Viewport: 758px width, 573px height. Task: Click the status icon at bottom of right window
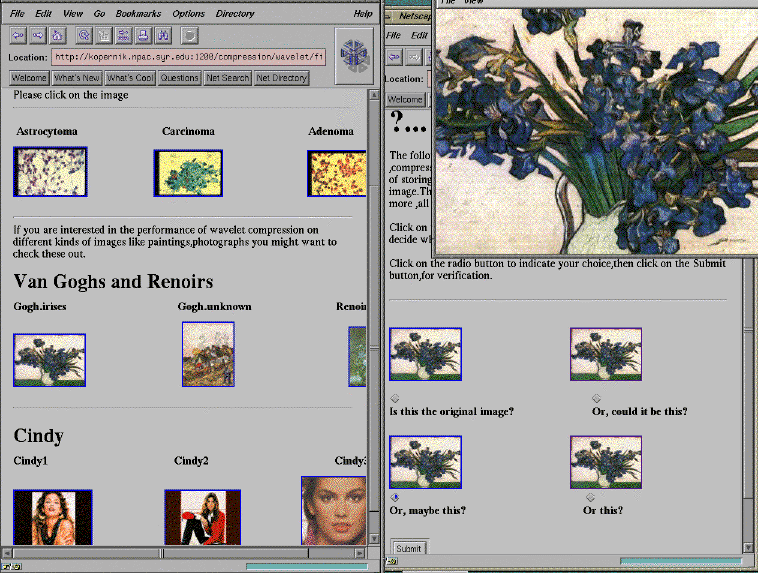click(392, 561)
